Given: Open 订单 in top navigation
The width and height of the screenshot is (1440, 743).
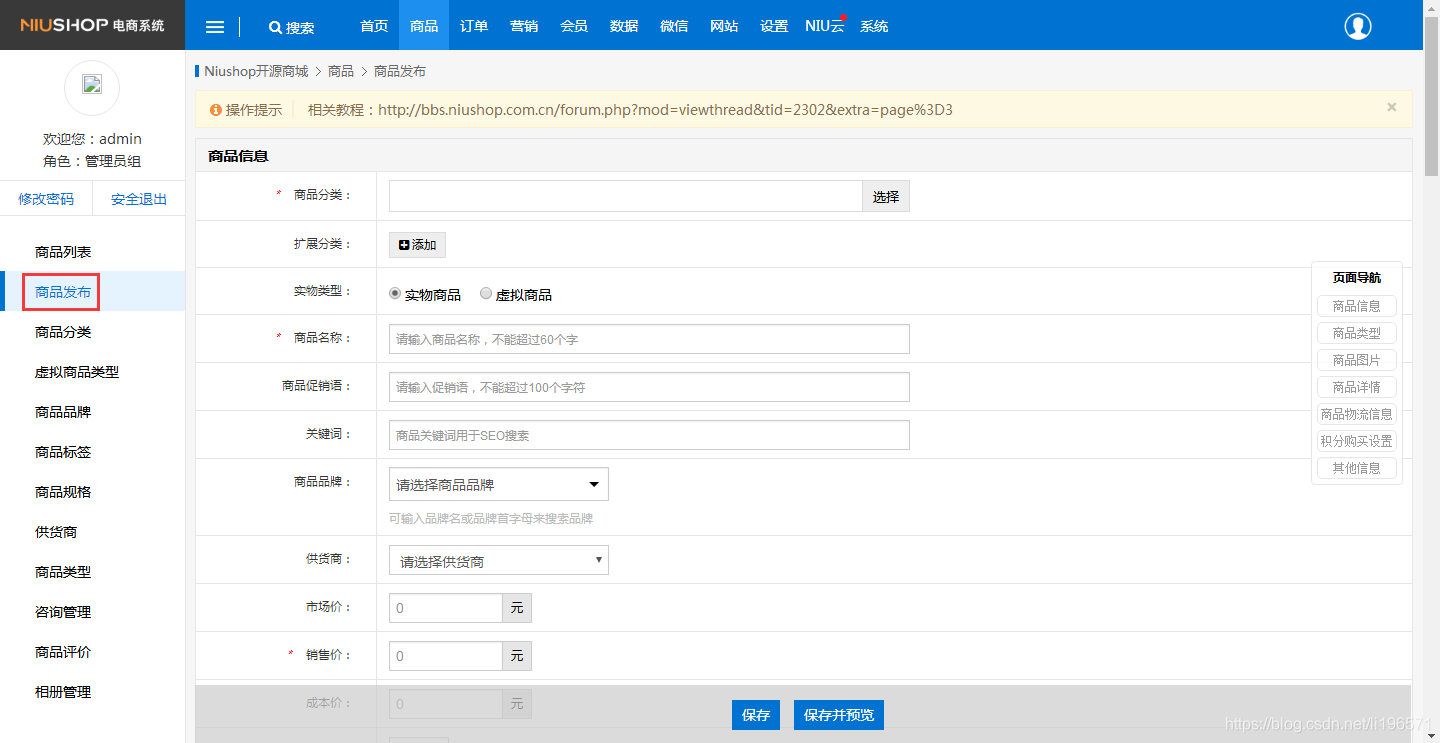Looking at the screenshot, I should pos(474,26).
